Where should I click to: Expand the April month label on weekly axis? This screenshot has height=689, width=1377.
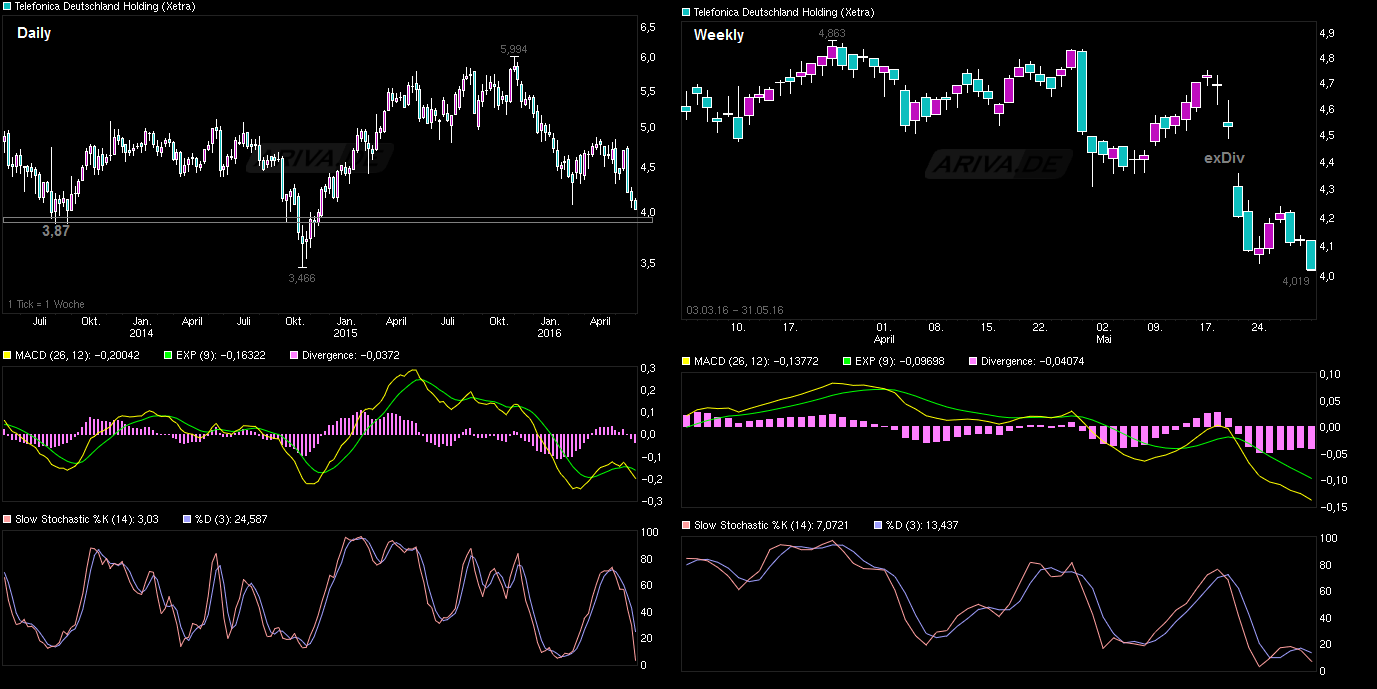tap(884, 339)
